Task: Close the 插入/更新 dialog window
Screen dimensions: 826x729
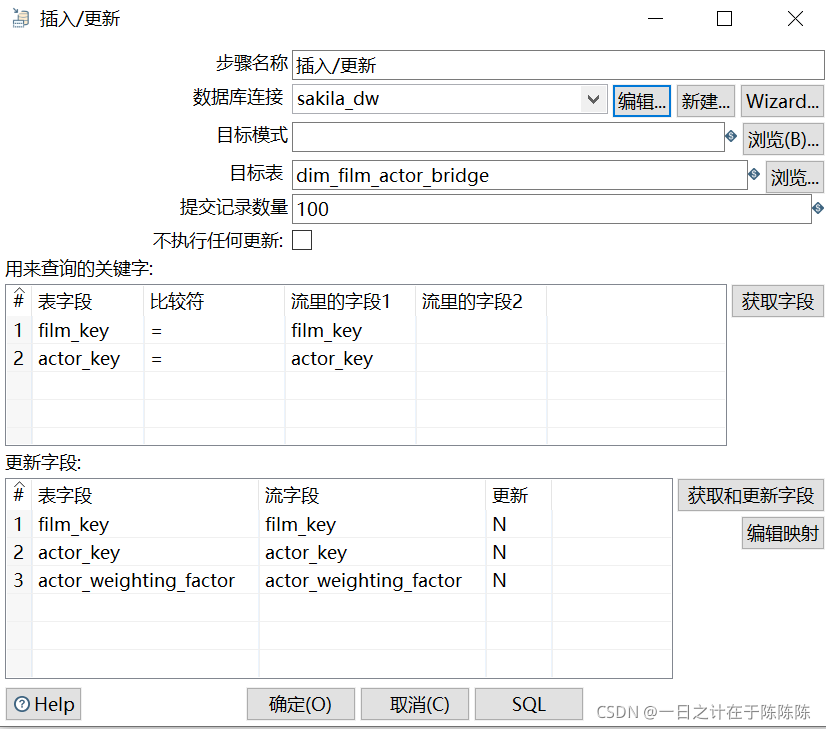Action: 795,18
